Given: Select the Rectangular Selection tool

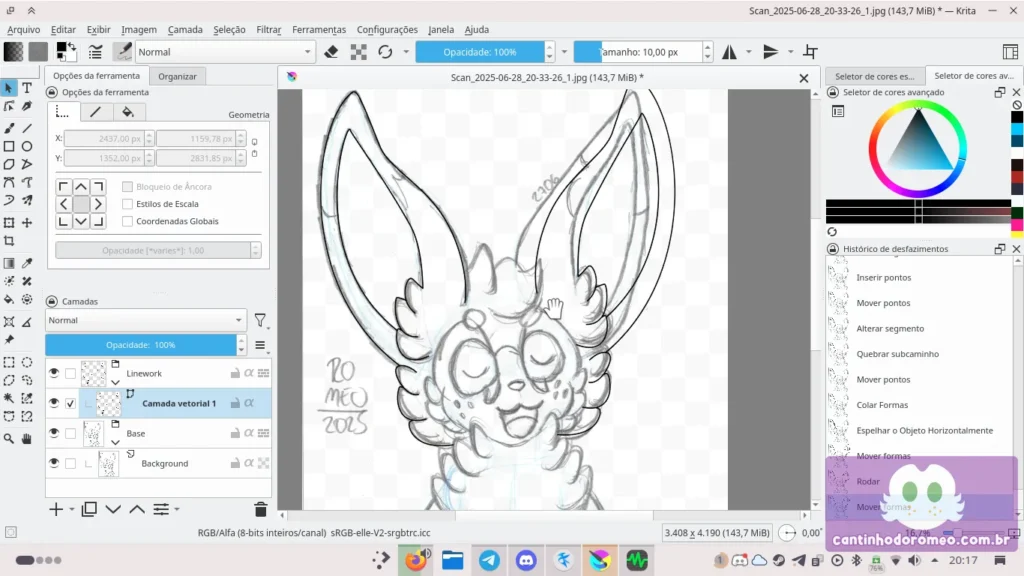Looking at the screenshot, I should coord(9,362).
